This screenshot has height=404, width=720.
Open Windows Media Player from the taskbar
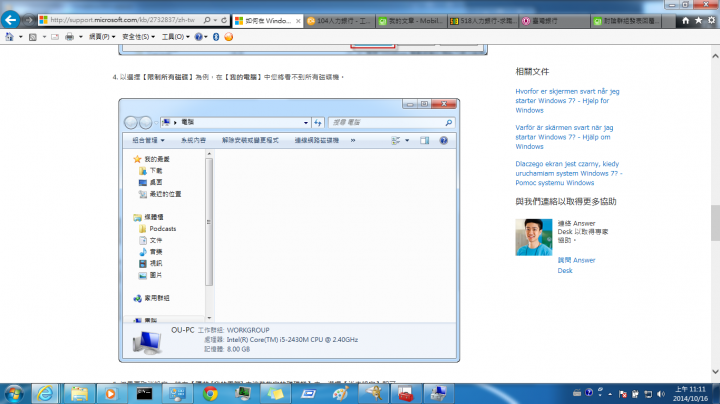[111, 394]
